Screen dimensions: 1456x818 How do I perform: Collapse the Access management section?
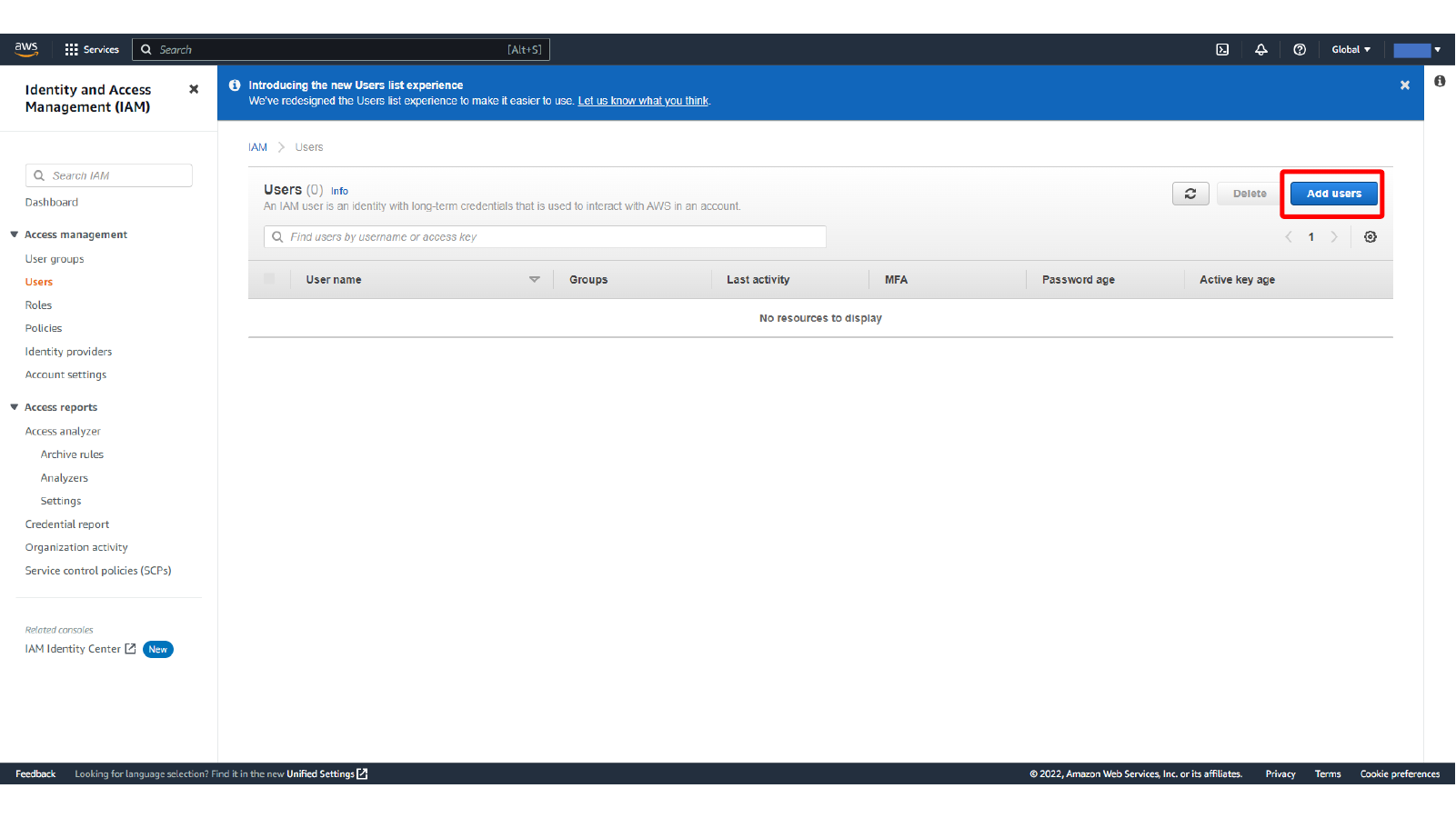click(15, 234)
